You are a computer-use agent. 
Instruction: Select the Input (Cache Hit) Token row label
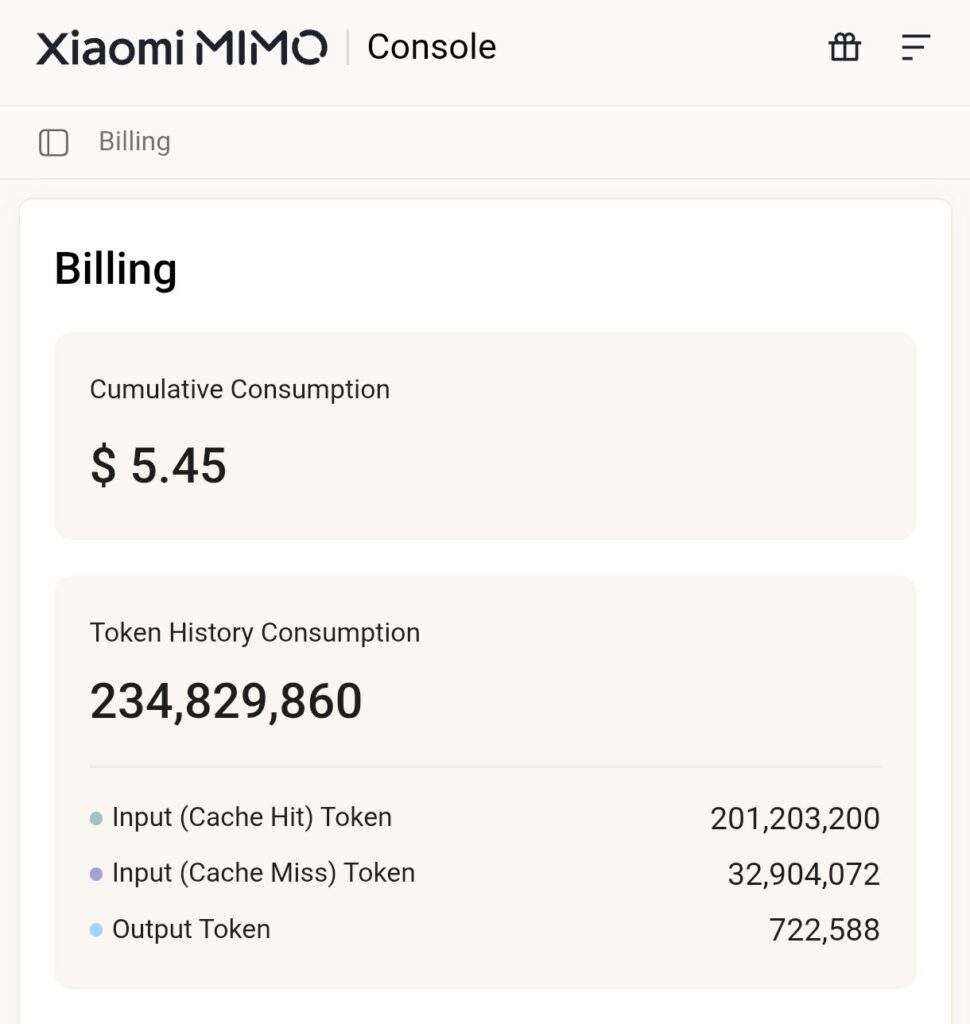[x=252, y=818]
